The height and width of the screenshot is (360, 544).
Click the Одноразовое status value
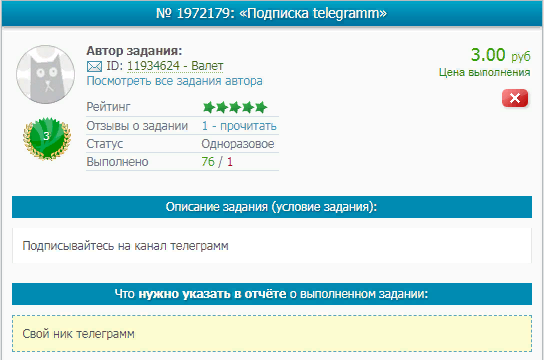click(238, 144)
